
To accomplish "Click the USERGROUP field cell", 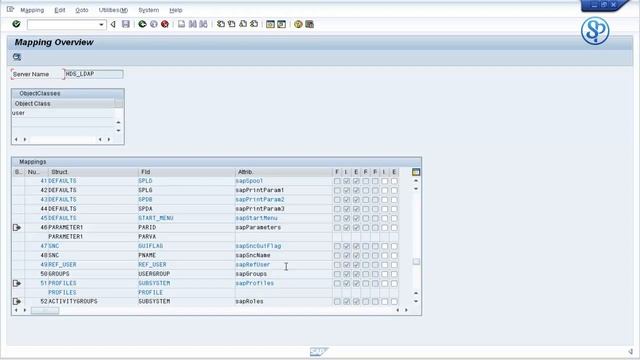I will tap(187, 274).
